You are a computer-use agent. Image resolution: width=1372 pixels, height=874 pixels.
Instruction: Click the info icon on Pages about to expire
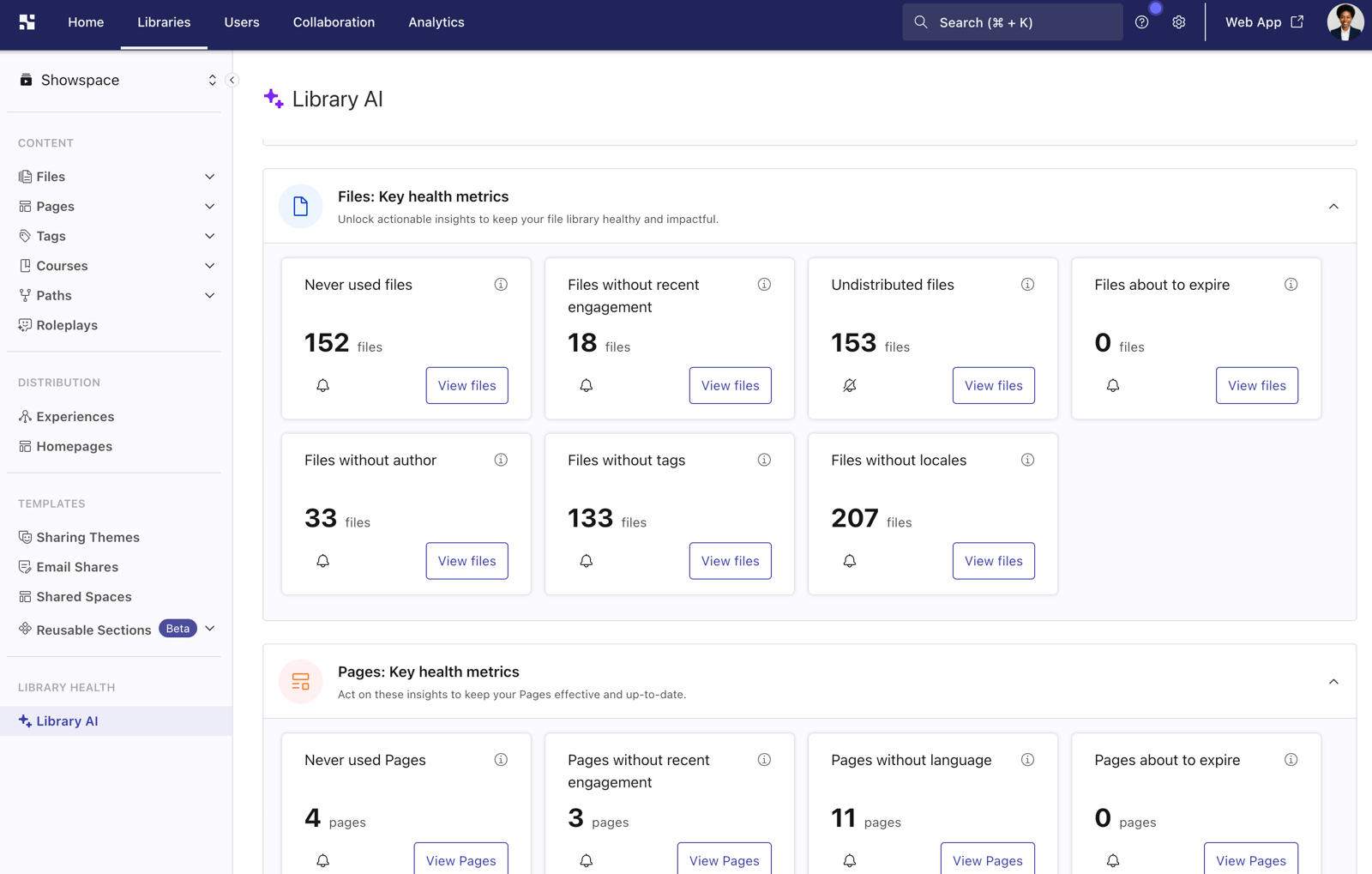(1291, 760)
